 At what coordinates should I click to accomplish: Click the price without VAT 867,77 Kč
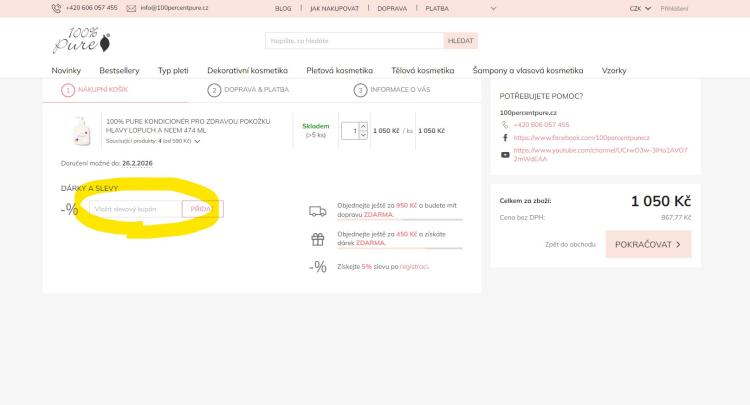point(676,218)
